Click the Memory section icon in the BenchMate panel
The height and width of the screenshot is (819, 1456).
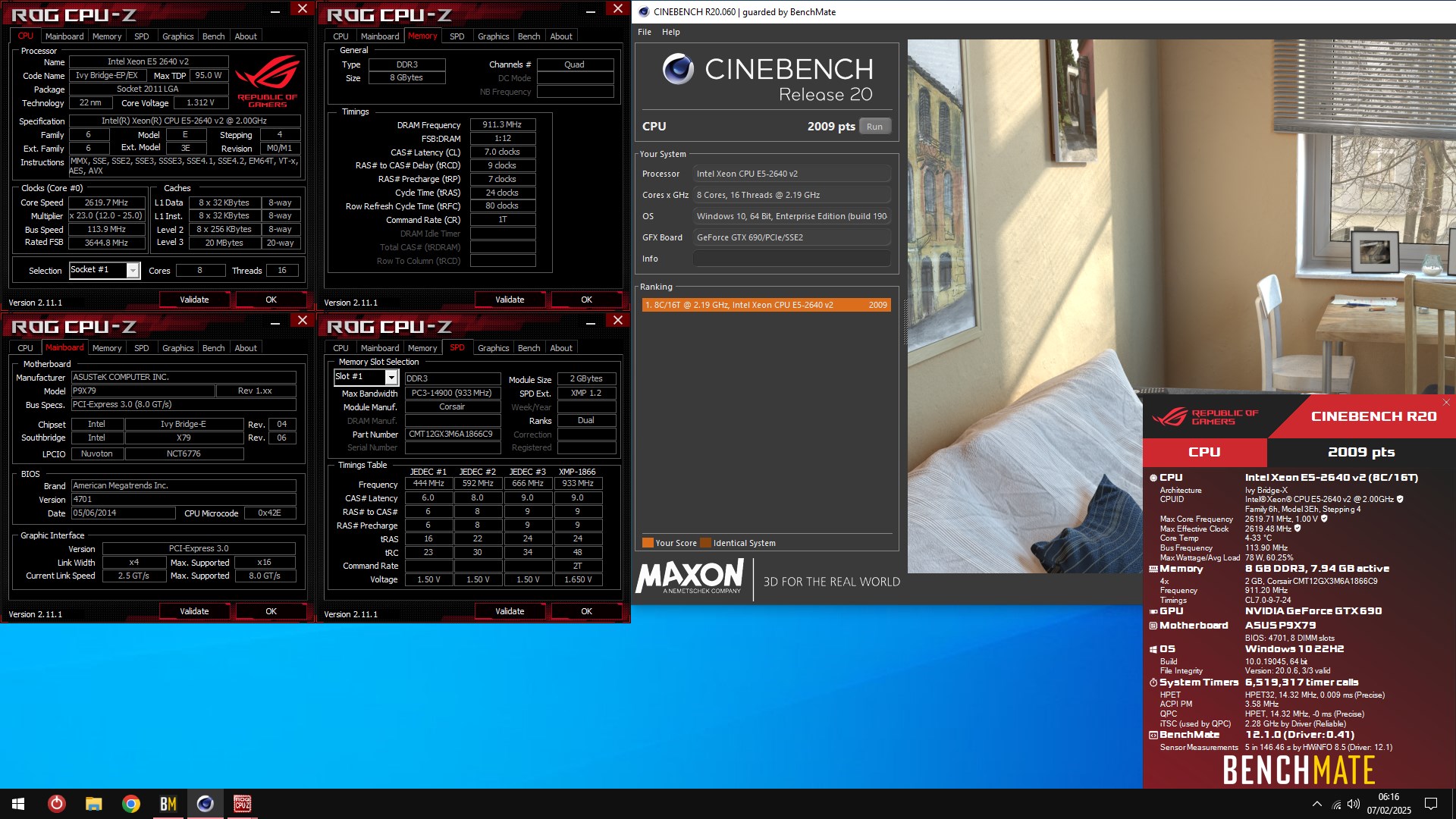tap(1153, 569)
